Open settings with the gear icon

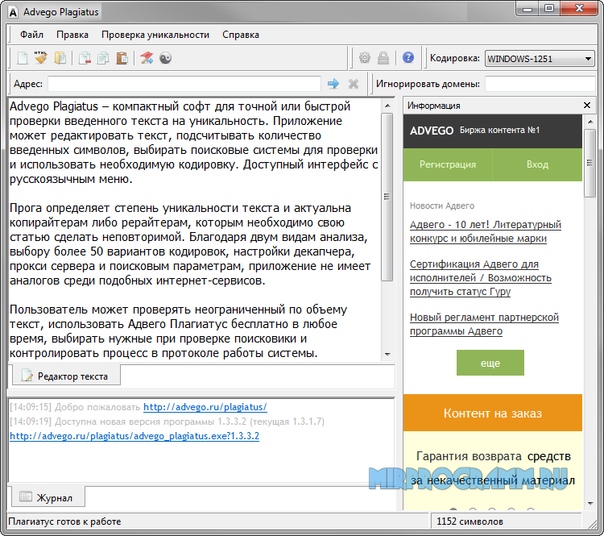click(x=364, y=58)
